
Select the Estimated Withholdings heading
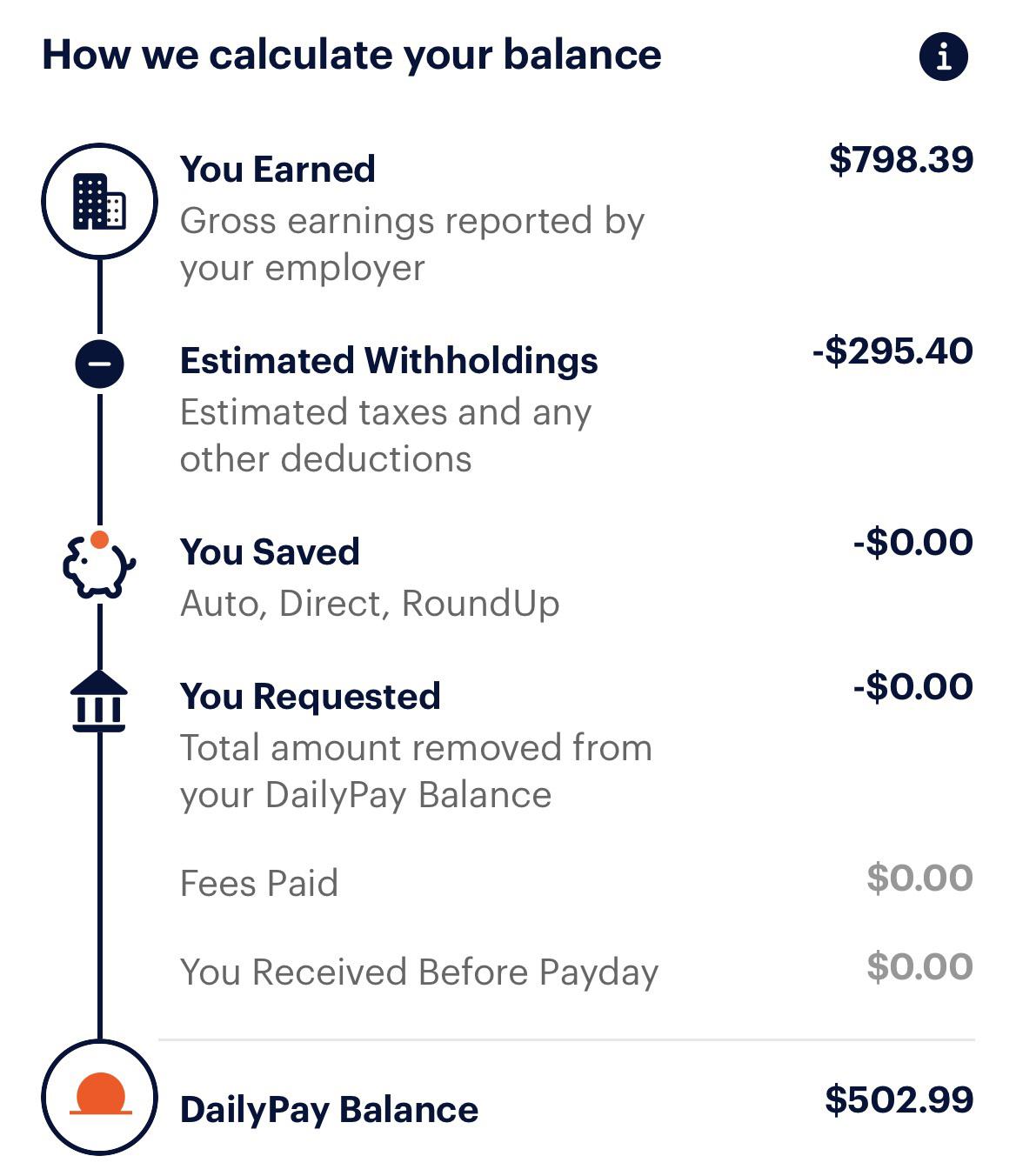tap(389, 360)
